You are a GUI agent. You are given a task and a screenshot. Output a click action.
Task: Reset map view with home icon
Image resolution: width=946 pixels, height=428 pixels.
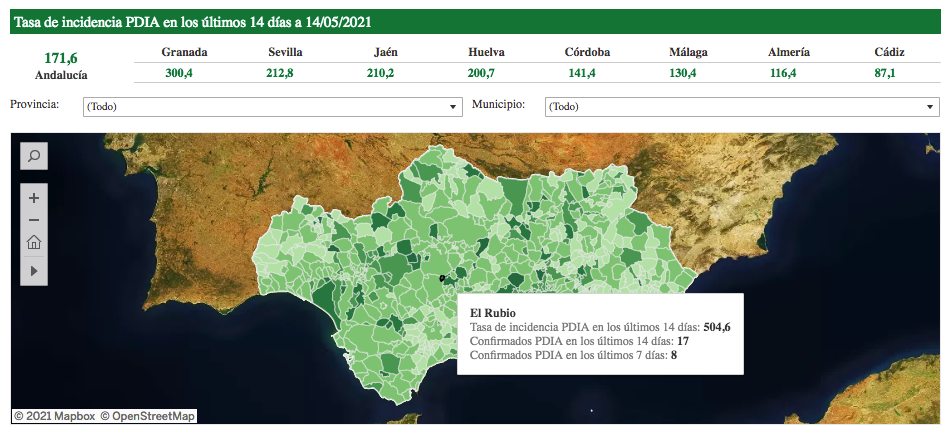(34, 242)
